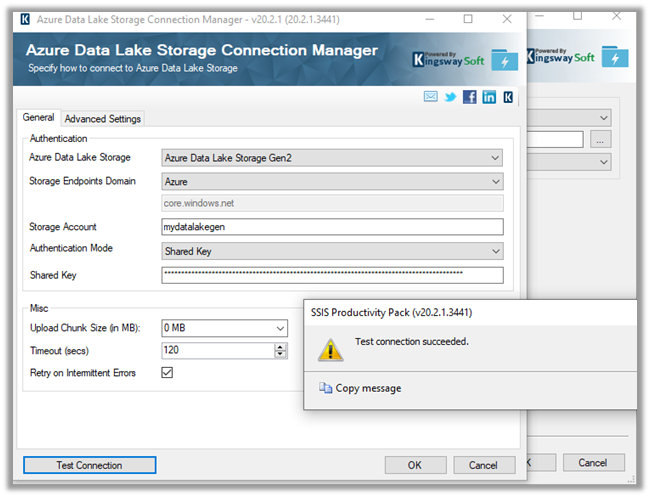Click the copy icon beside Copy message
This screenshot has height=497, width=650.
tap(325, 388)
